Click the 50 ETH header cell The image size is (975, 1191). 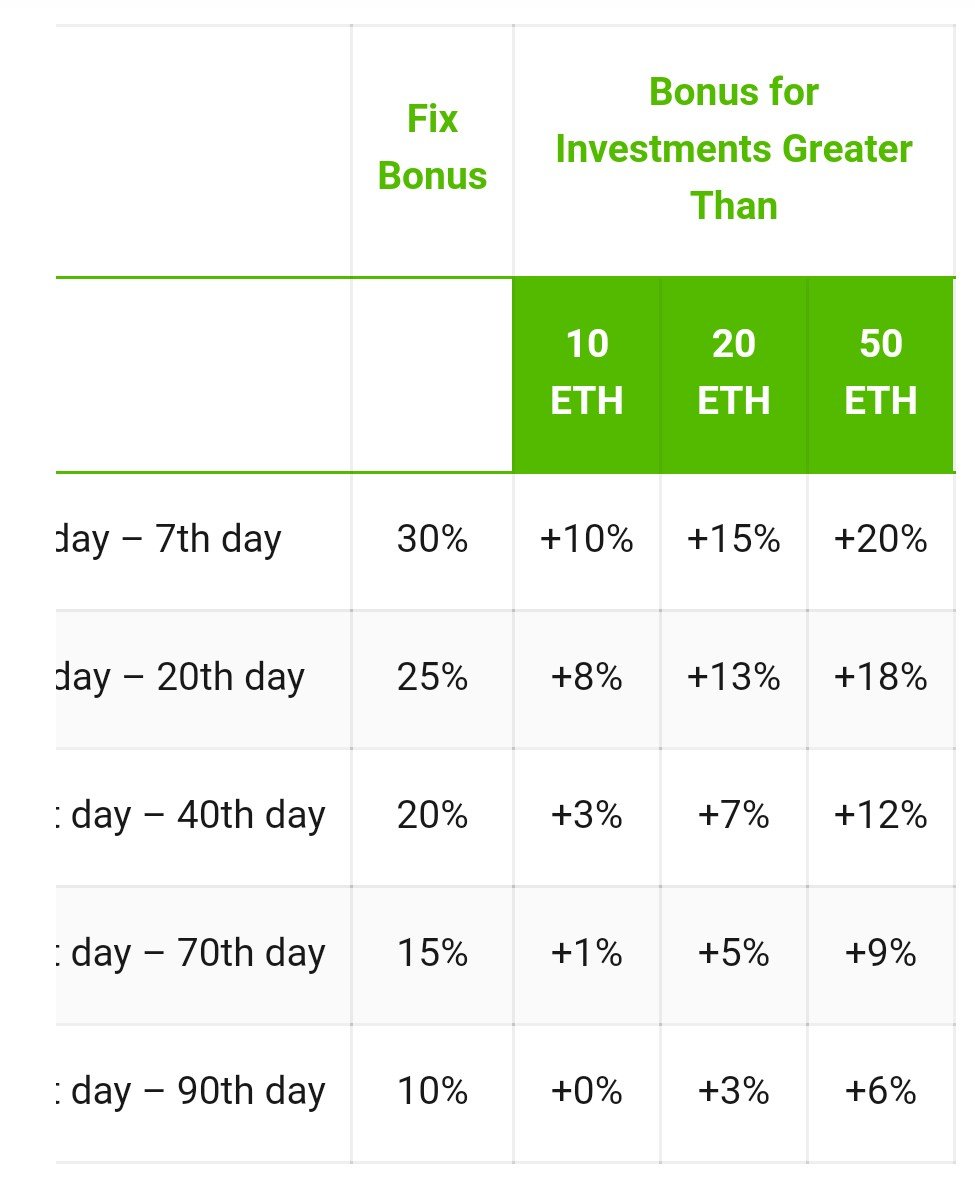click(881, 372)
